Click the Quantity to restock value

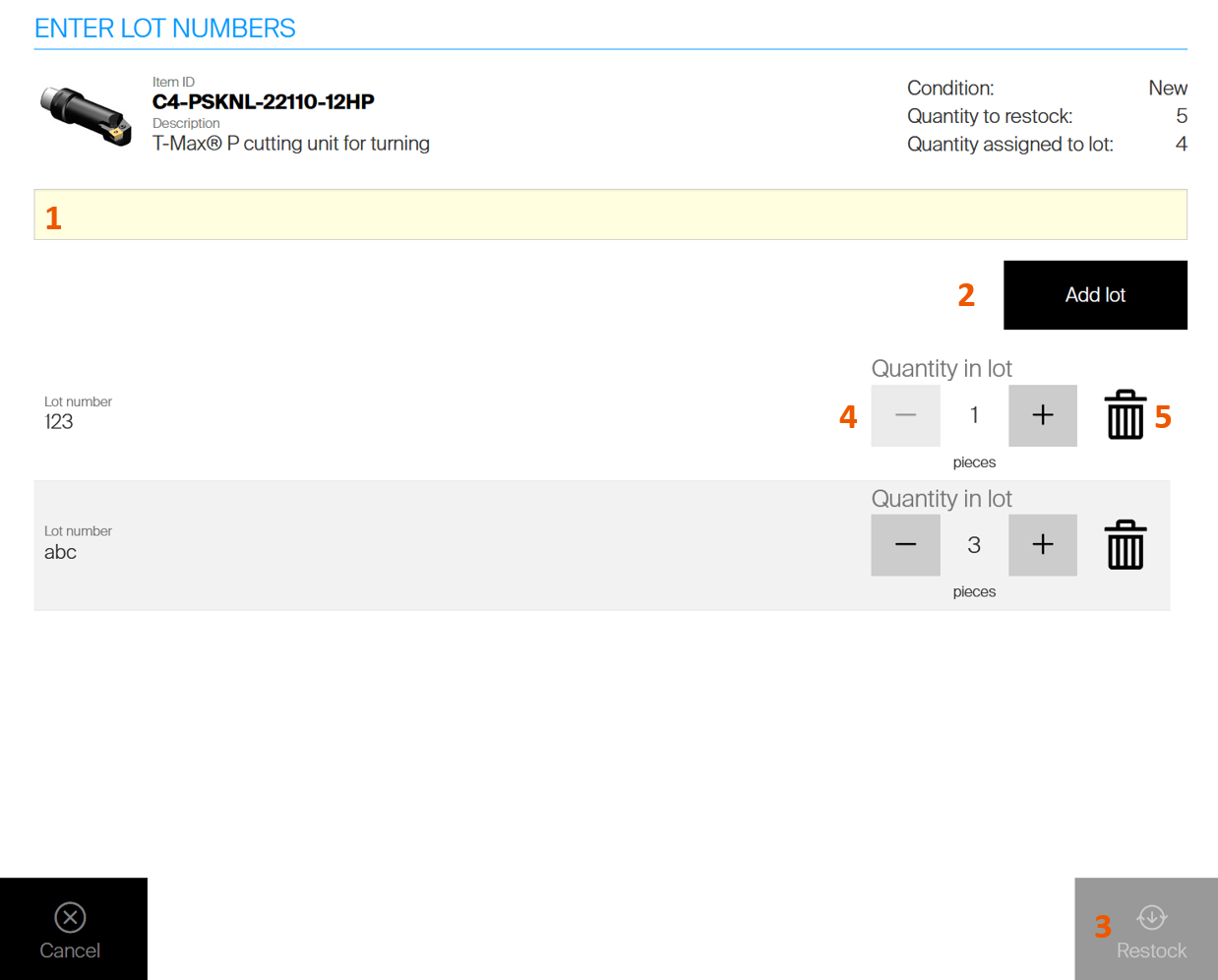1181,116
